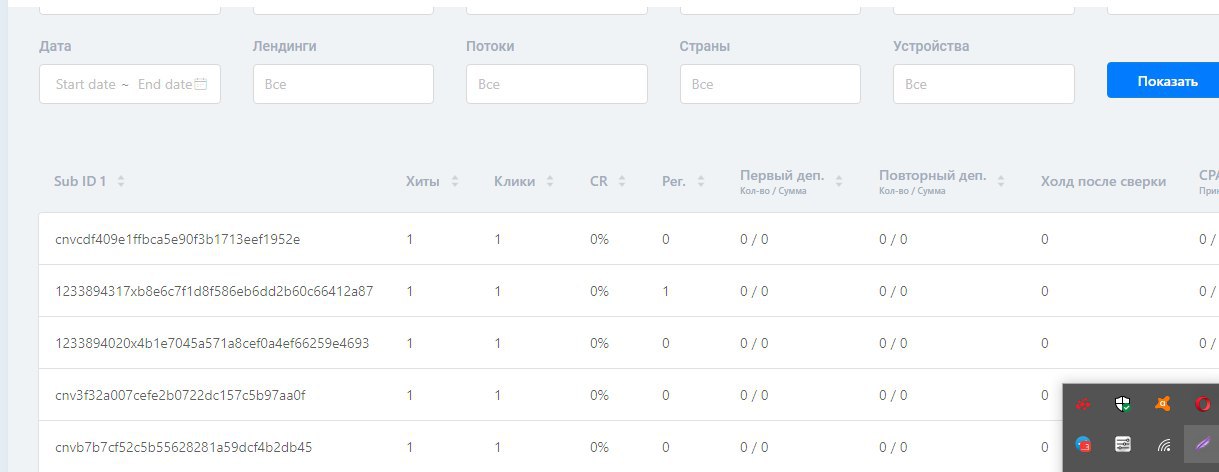This screenshot has width=1219, height=472.
Task: Open Windows Security shield tray icon
Action: click(1123, 404)
